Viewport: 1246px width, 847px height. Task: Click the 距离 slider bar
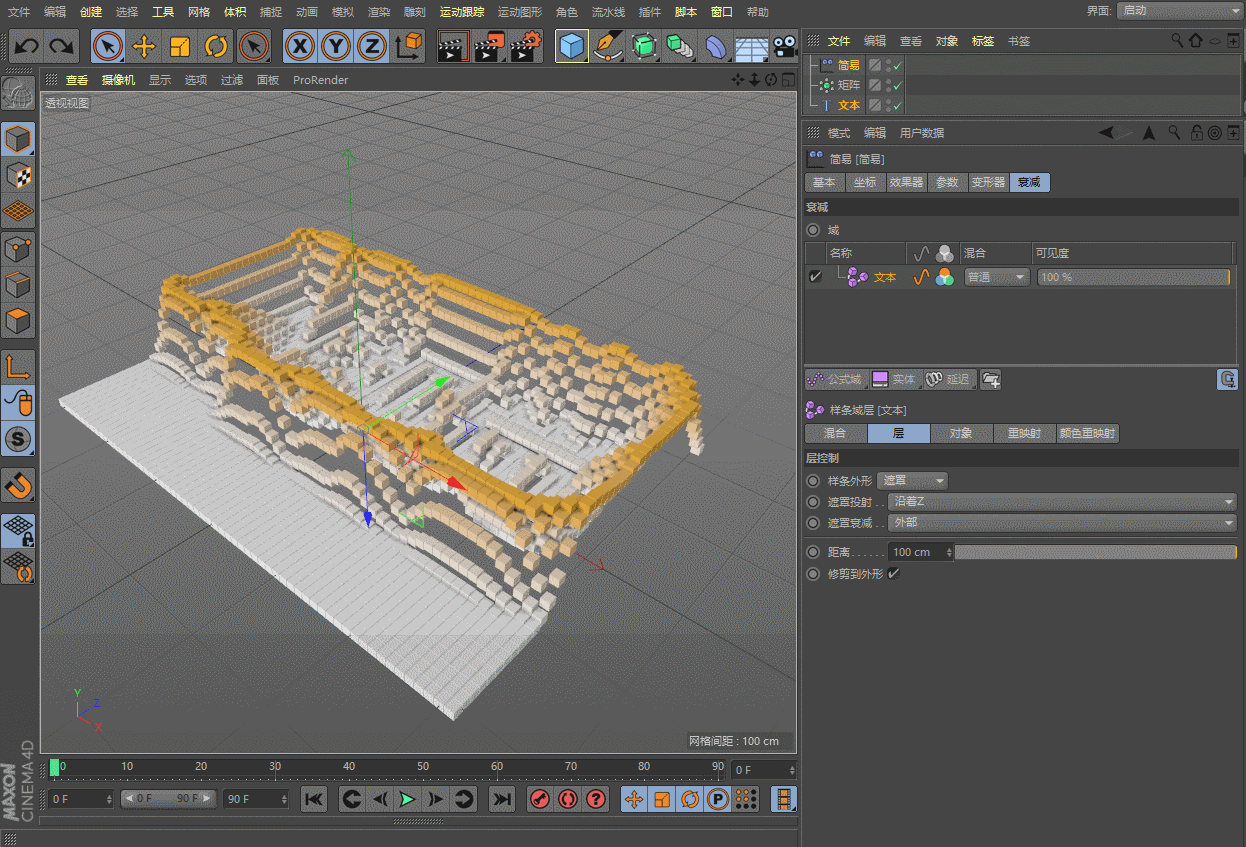(1095, 552)
